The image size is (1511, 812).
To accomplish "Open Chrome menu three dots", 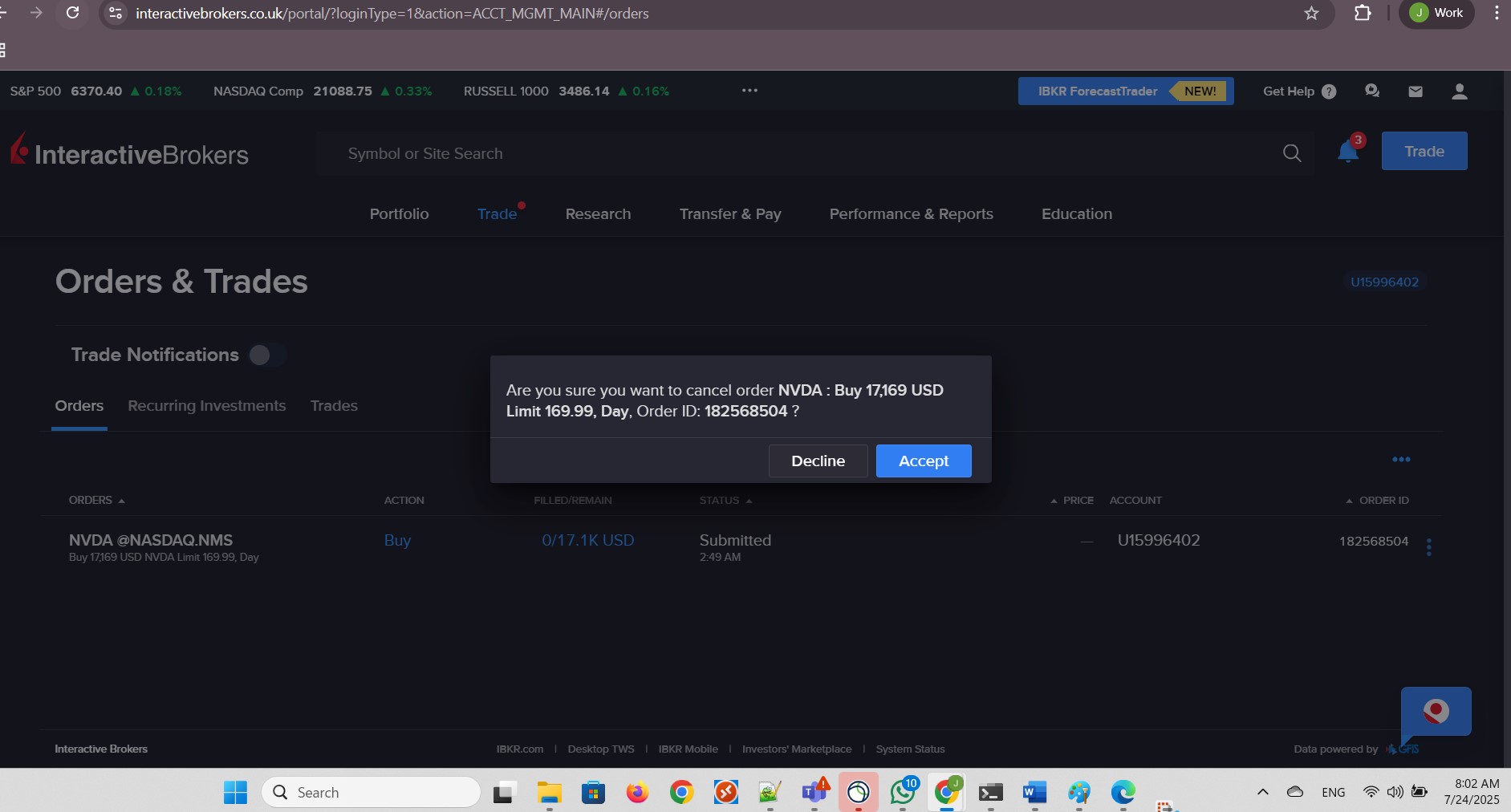I will 1497,13.
